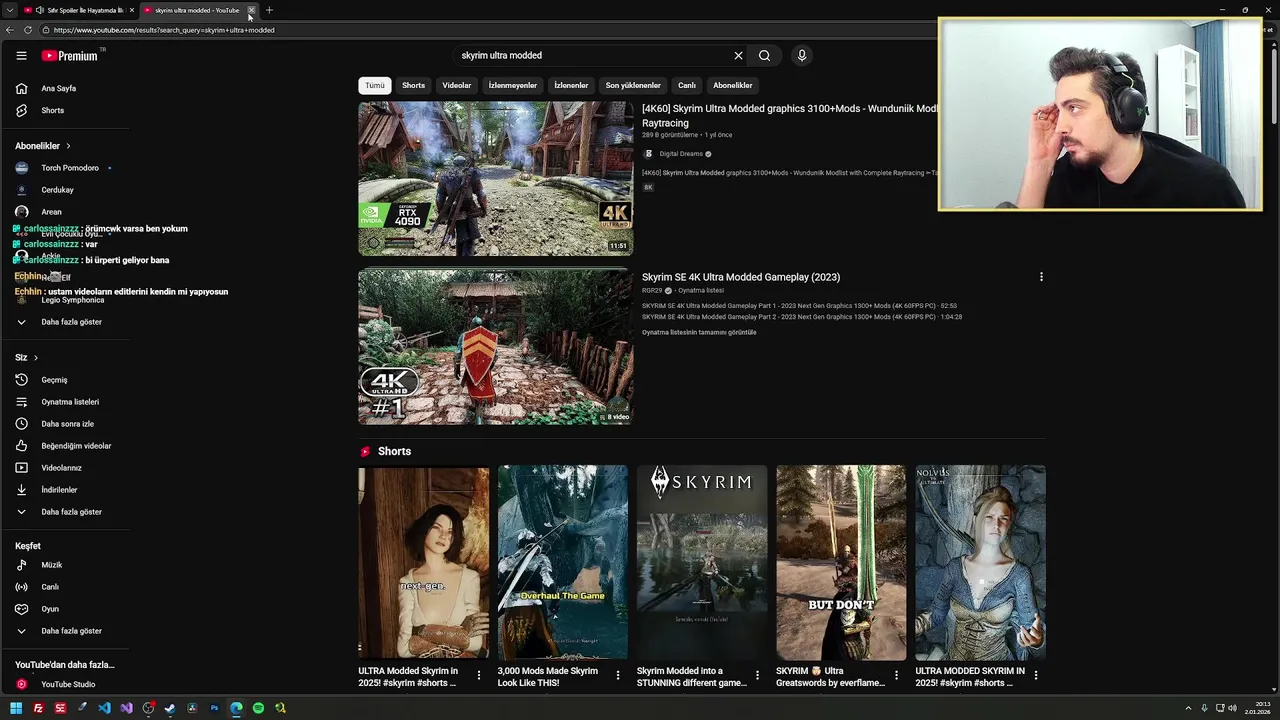Viewport: 1280px width, 720px height.
Task: Click the browser address bar URL
Action: 164,30
